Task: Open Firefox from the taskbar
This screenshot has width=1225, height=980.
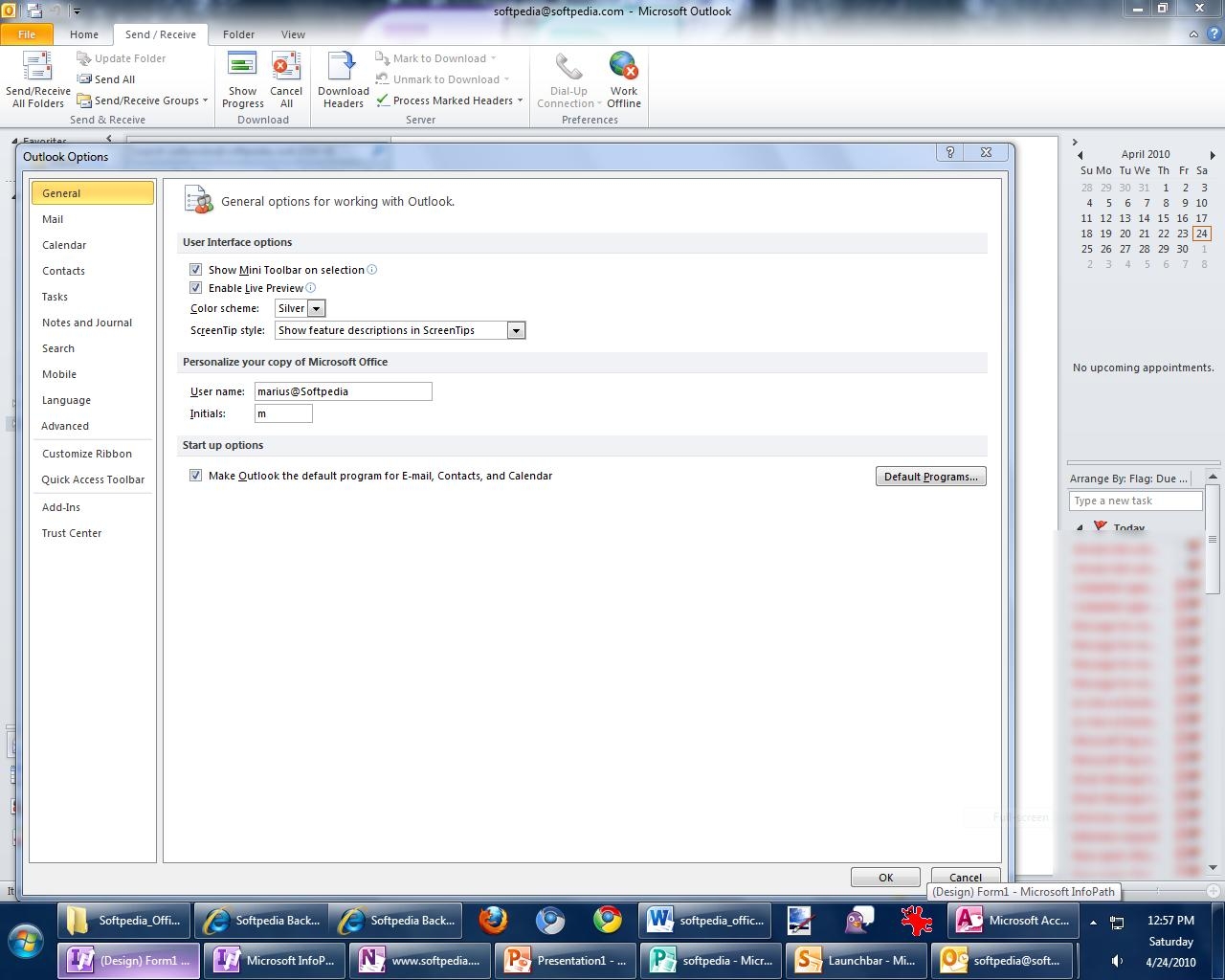Action: point(493,921)
